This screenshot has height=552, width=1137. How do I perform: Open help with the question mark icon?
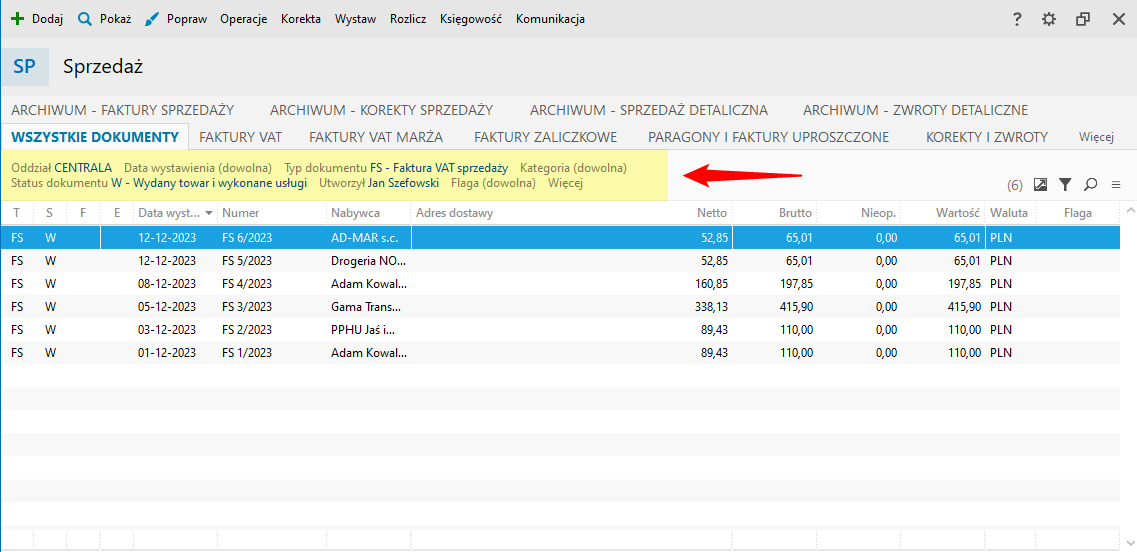point(1017,20)
